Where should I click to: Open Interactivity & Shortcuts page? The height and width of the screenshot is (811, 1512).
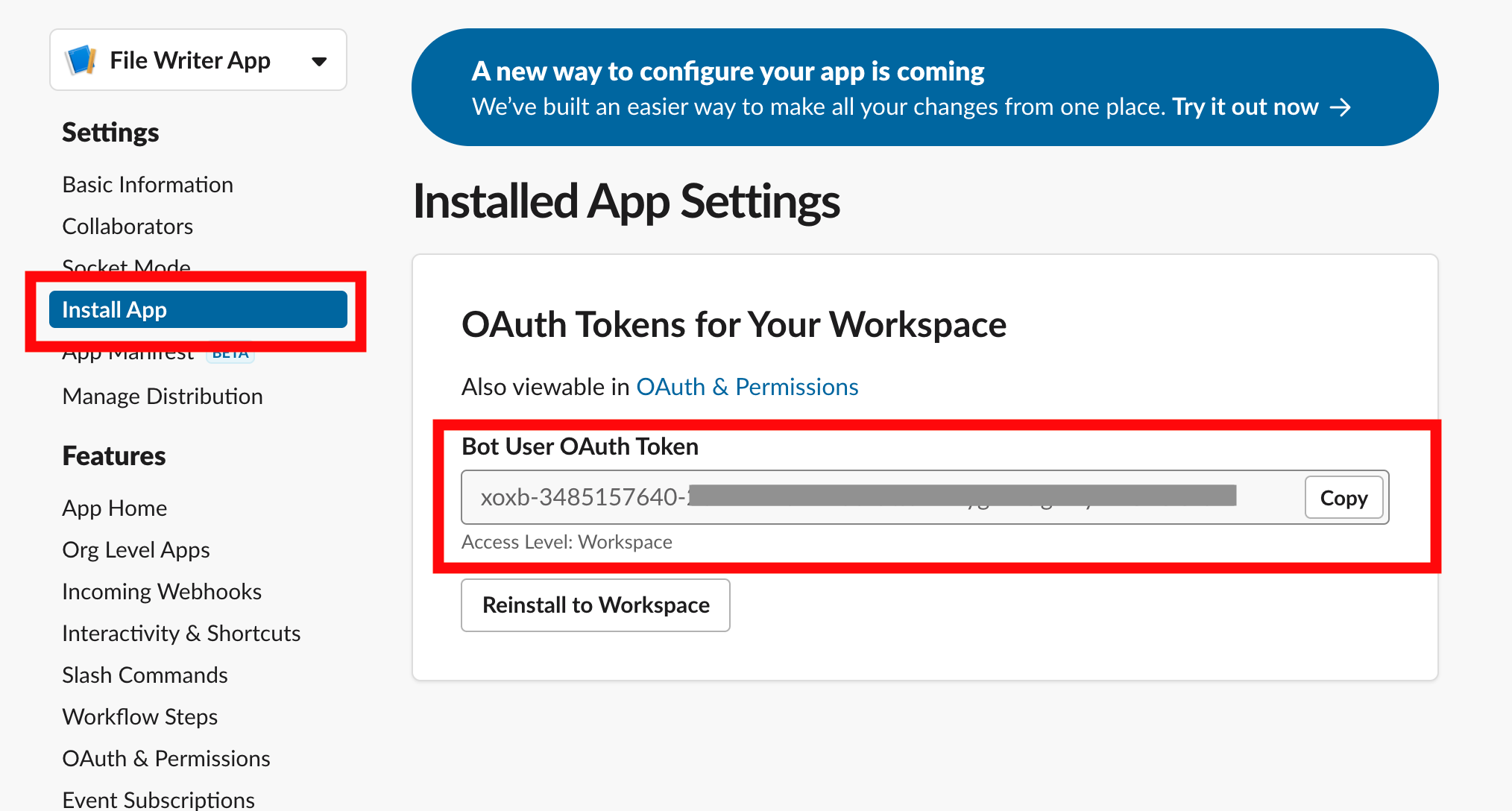[181, 634]
